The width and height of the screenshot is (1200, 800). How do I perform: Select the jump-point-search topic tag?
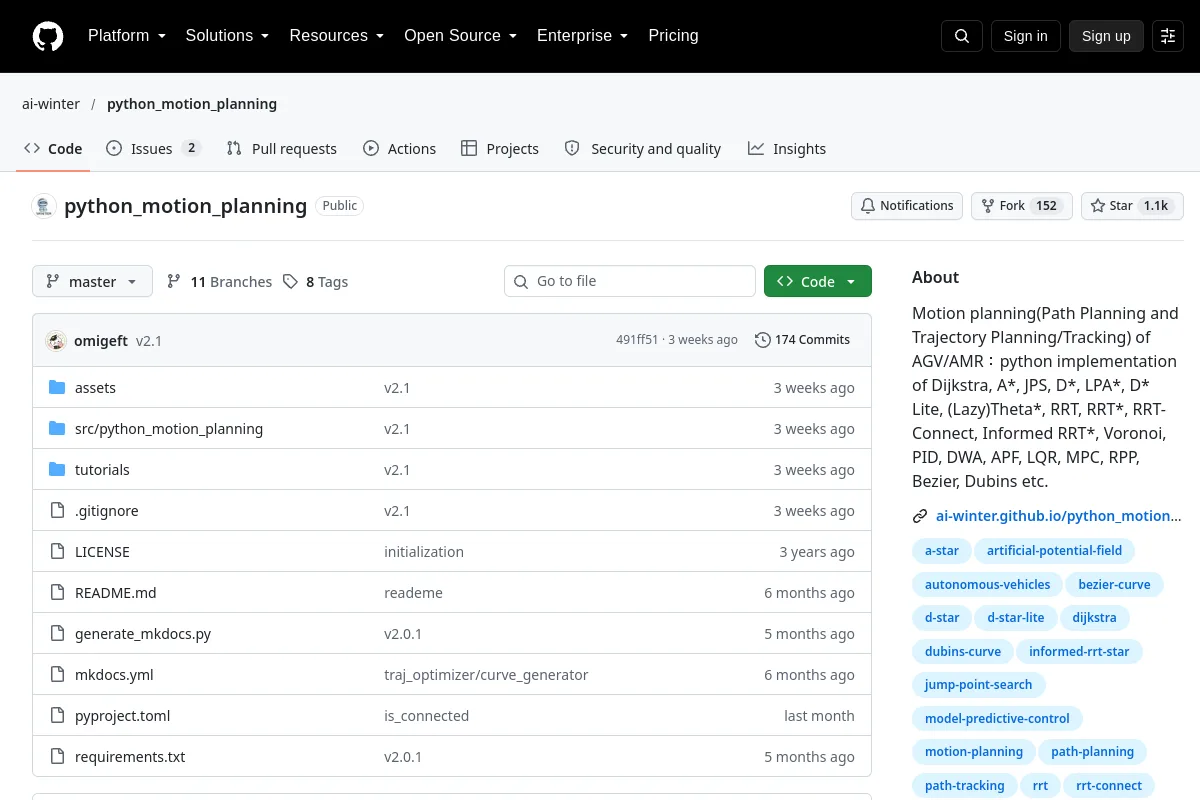[x=978, y=685]
